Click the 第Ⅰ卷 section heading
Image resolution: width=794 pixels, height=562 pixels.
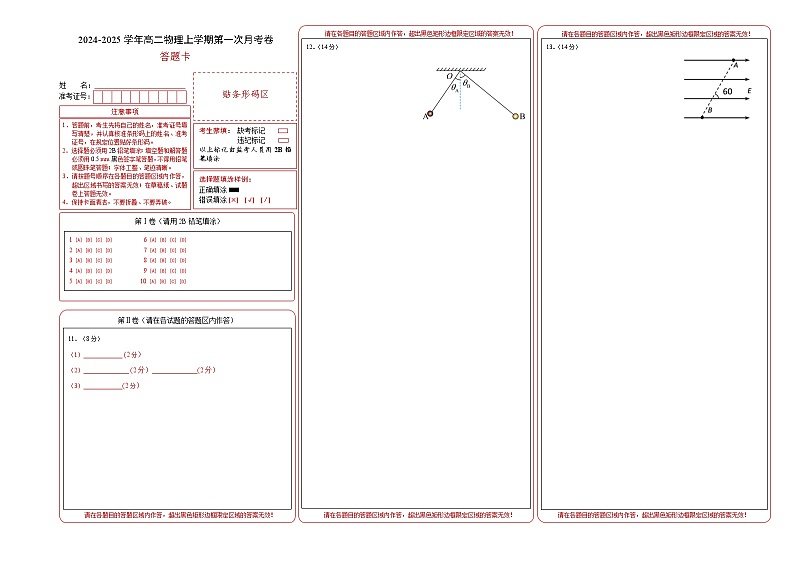176,220
